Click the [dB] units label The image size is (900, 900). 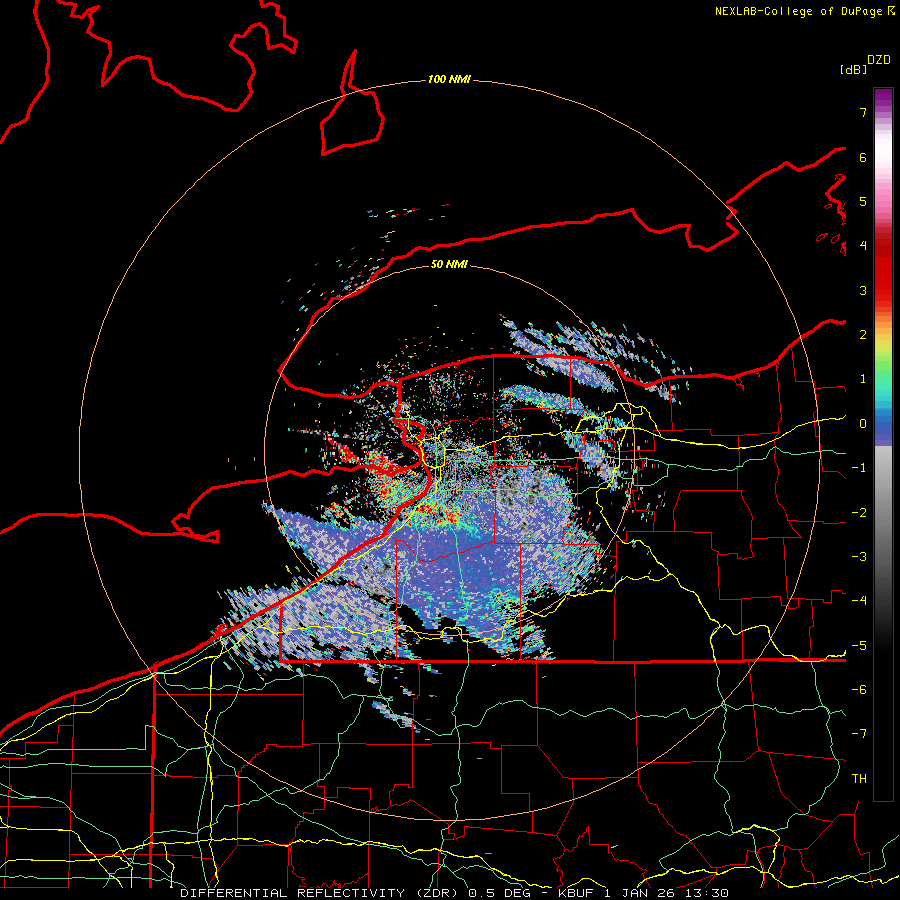coord(853,69)
